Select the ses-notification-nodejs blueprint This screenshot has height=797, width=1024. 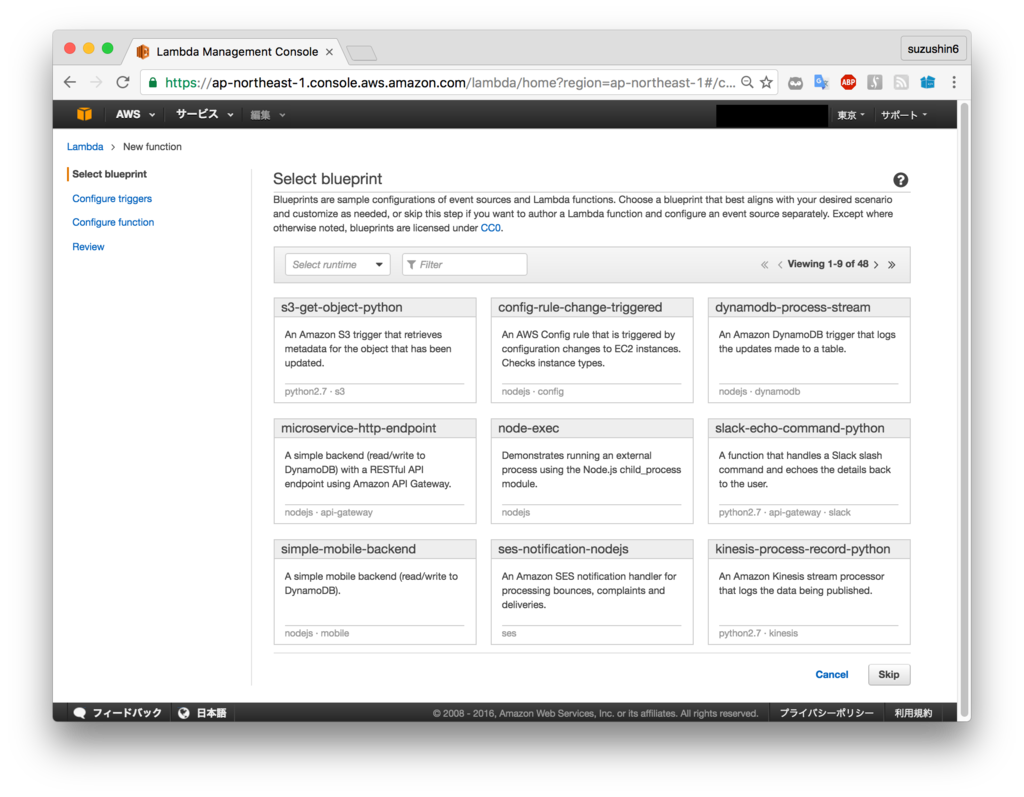point(592,592)
